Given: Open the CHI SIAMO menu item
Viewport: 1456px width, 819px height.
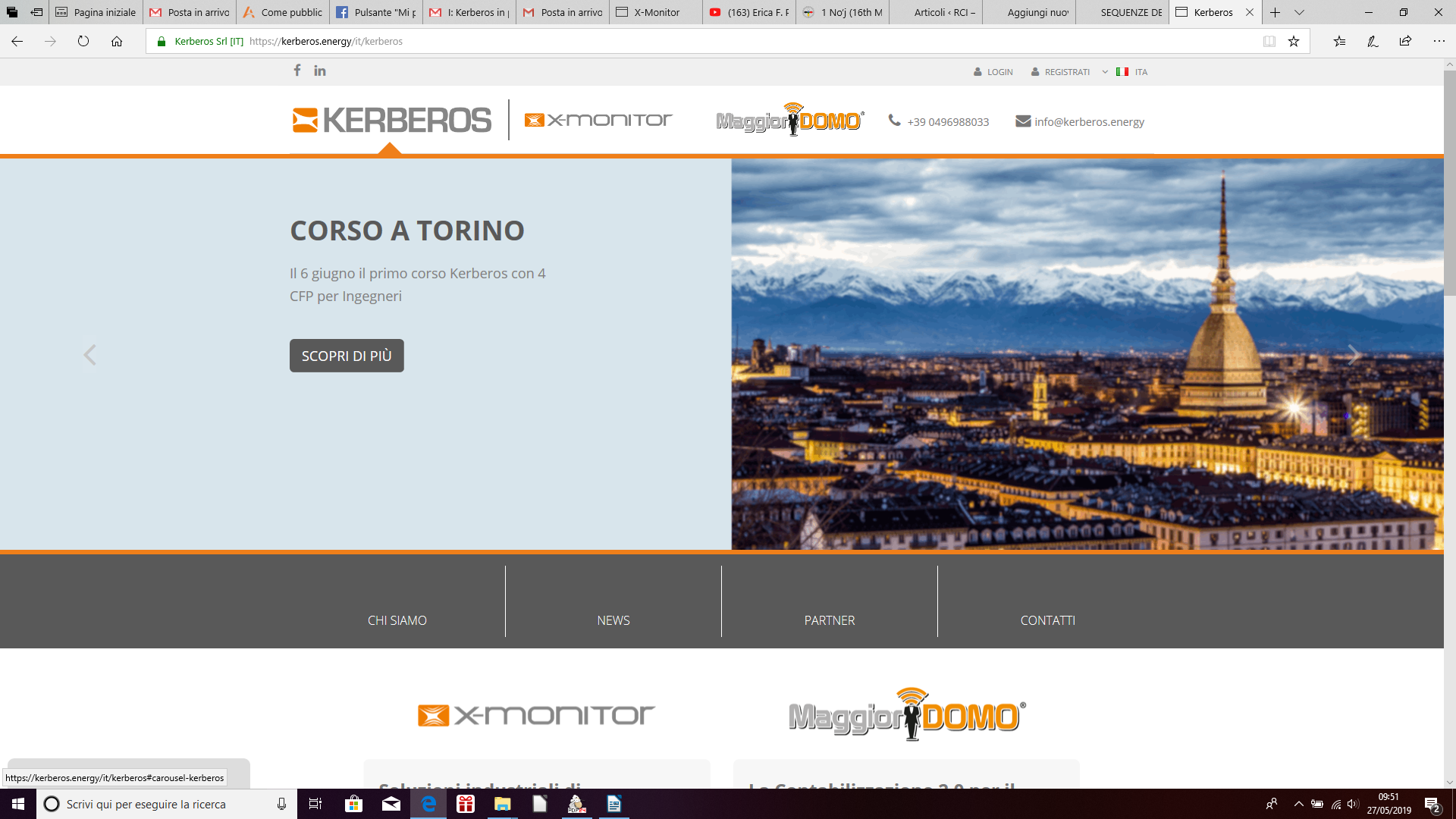Looking at the screenshot, I should pos(397,620).
